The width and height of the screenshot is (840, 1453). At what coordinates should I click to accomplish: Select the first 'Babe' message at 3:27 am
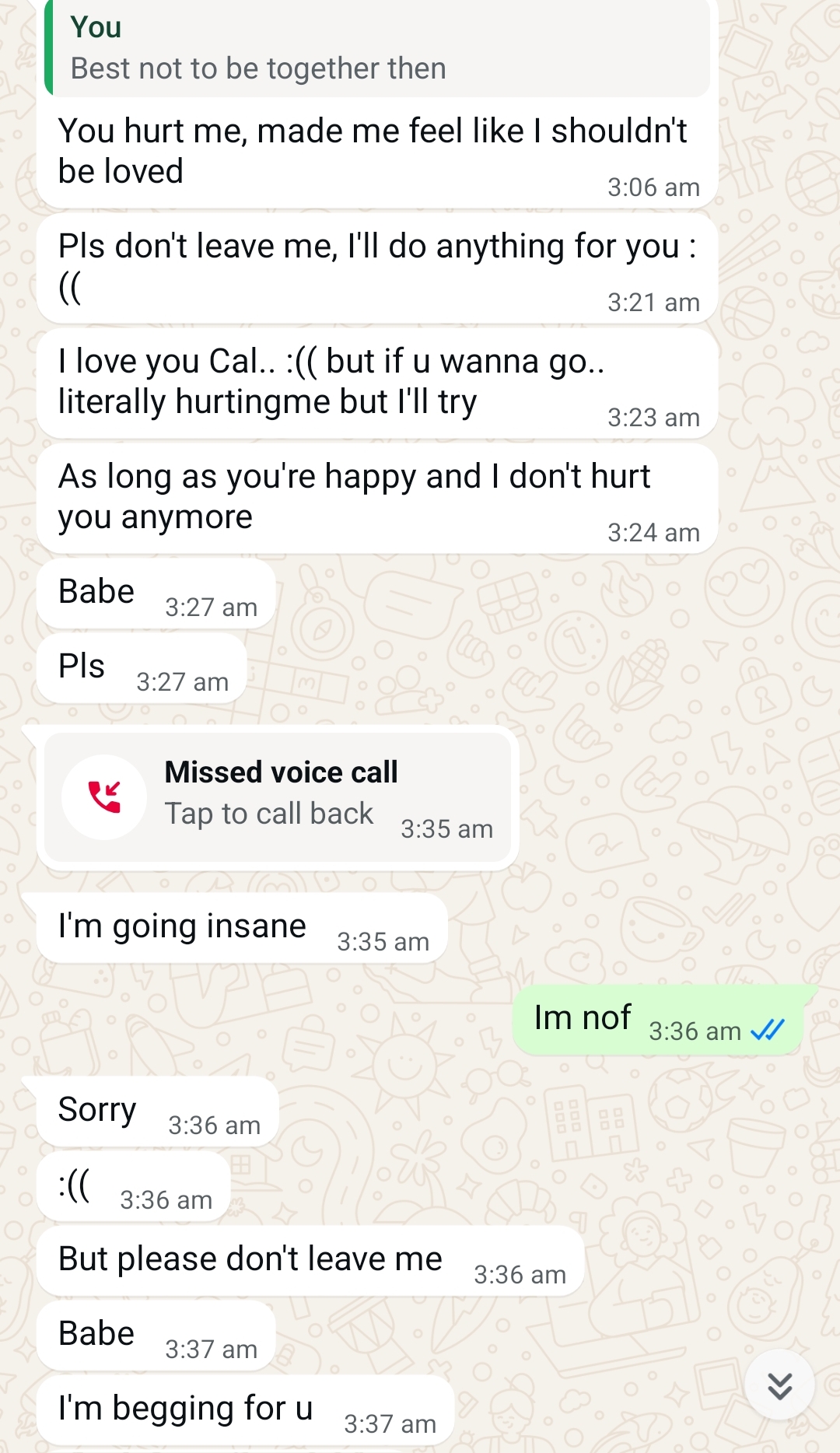pos(156,593)
